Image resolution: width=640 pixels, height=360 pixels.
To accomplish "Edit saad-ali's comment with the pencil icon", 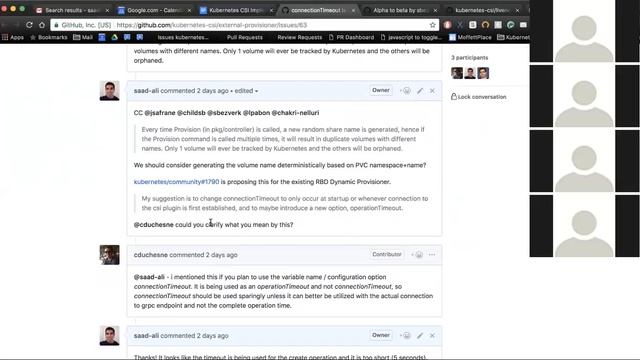I will tap(420, 91).
